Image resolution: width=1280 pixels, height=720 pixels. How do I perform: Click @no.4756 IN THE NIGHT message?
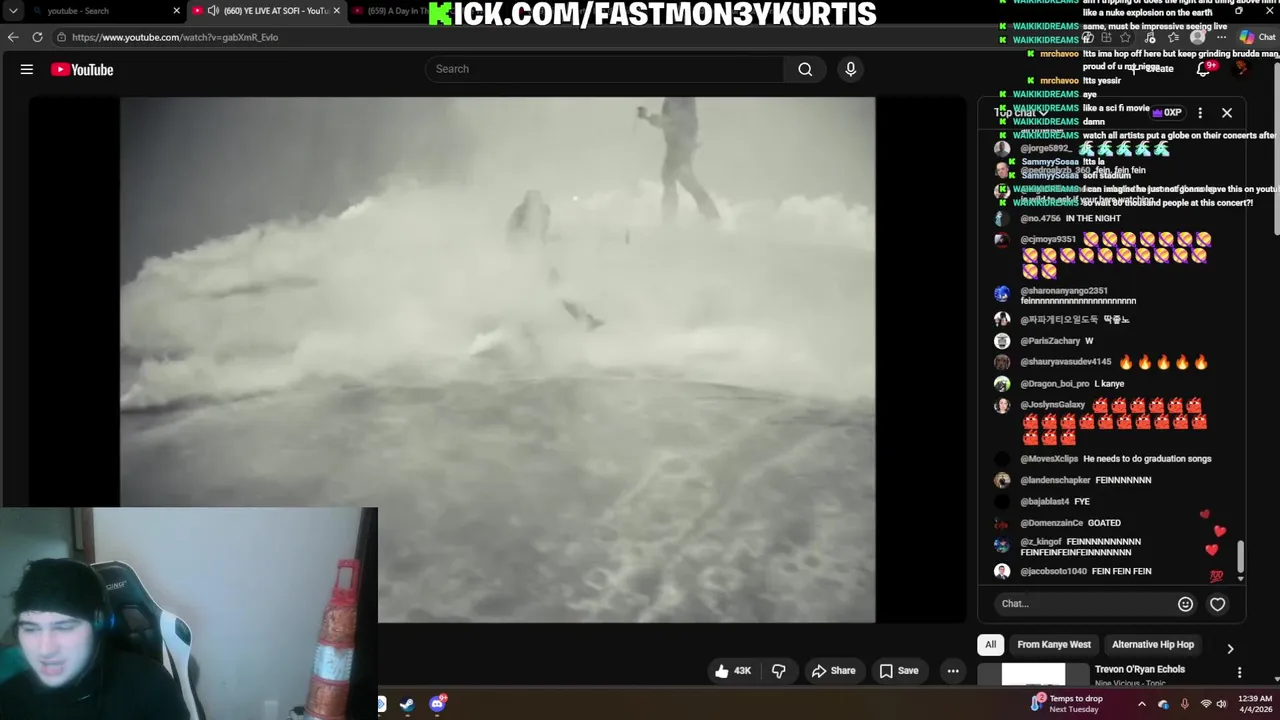coord(1058,219)
